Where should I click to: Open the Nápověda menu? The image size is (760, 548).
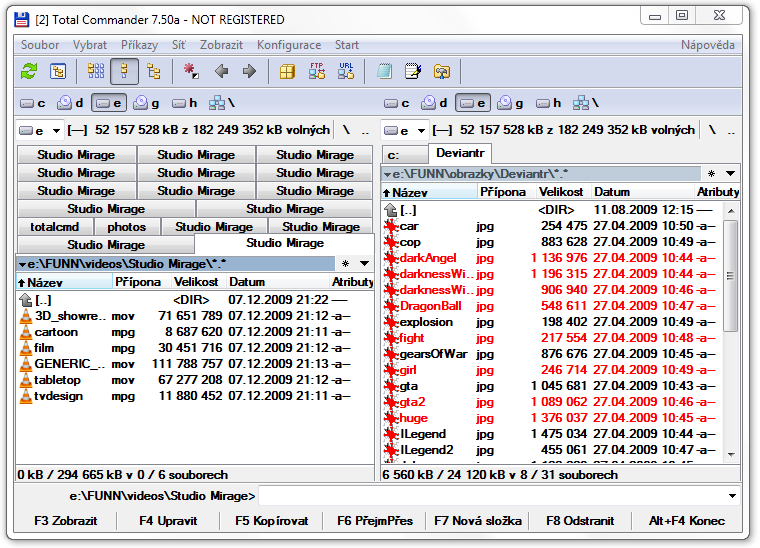pos(708,45)
